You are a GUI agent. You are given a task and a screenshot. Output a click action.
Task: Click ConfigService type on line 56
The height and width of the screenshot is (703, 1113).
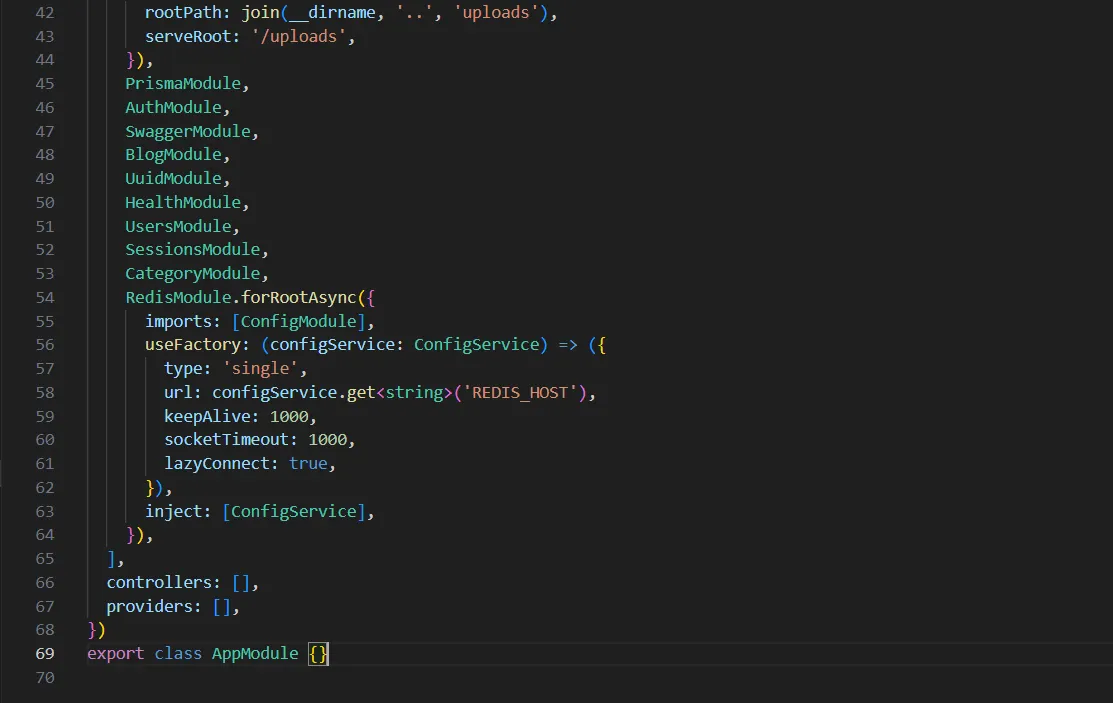[x=476, y=344]
